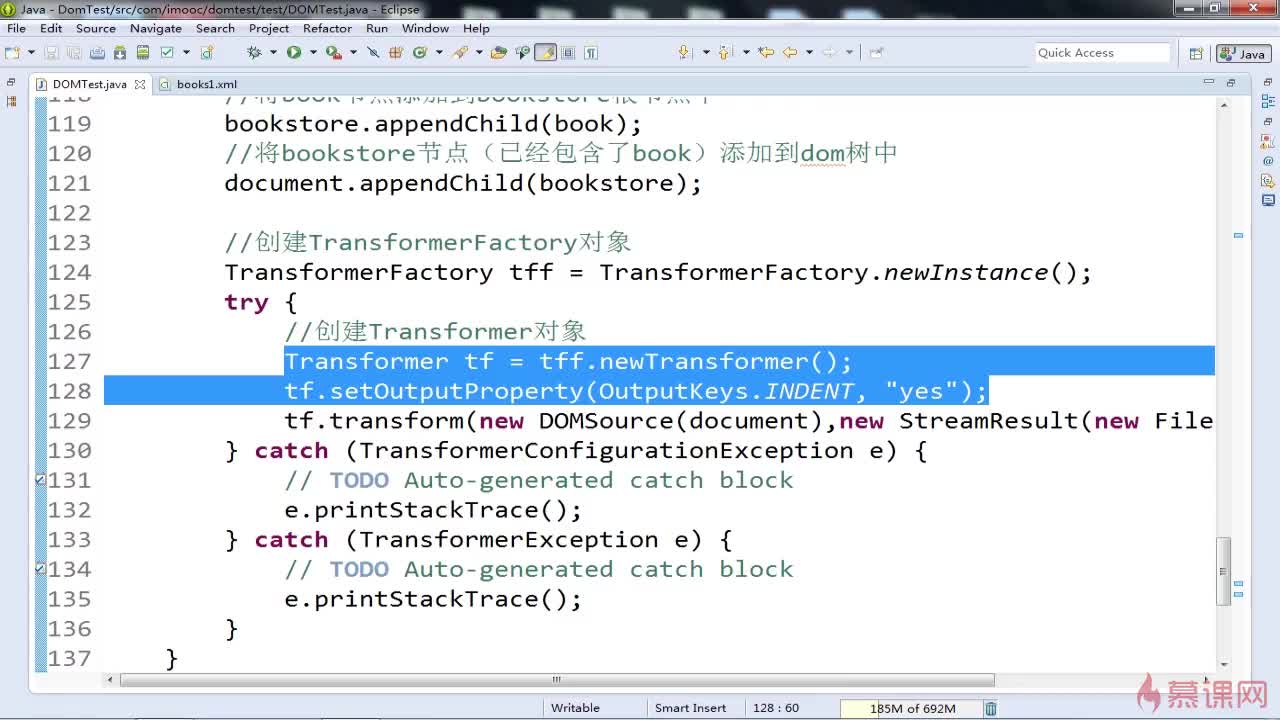Open the Javadoc @ view icon
The width and height of the screenshot is (1280, 720).
click(1268, 160)
